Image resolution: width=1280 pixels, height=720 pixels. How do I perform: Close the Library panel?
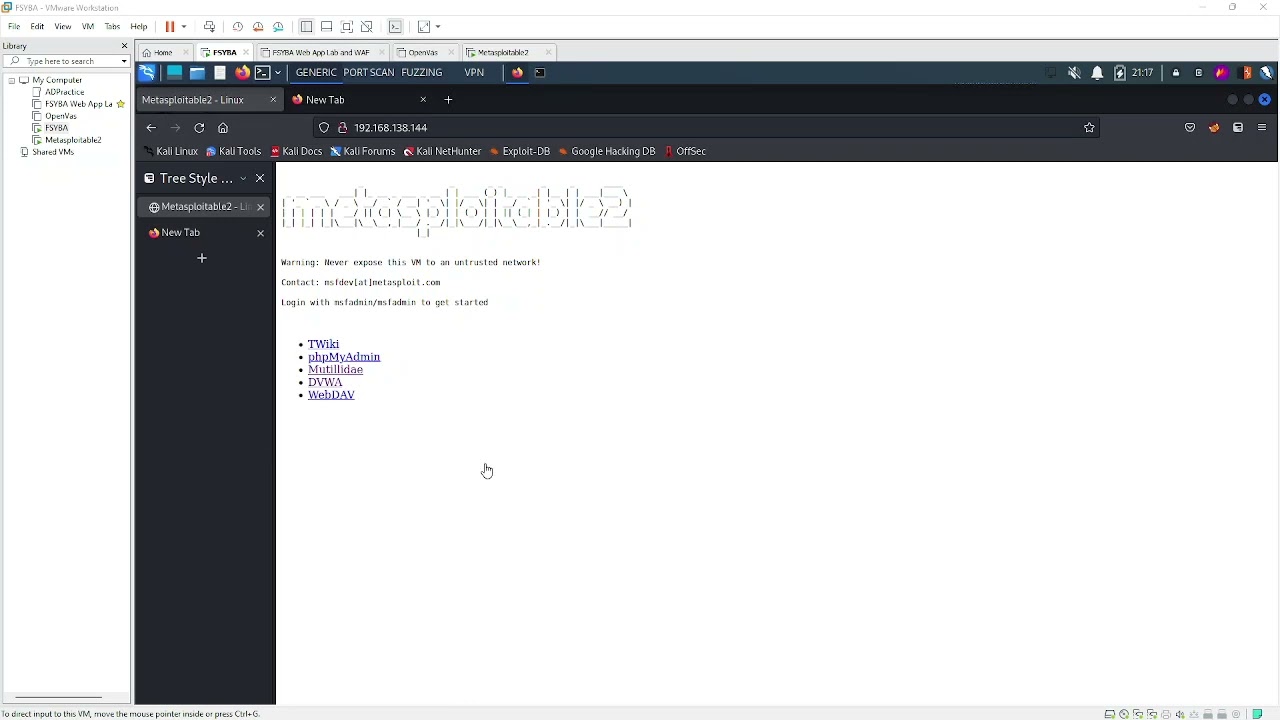coord(125,46)
